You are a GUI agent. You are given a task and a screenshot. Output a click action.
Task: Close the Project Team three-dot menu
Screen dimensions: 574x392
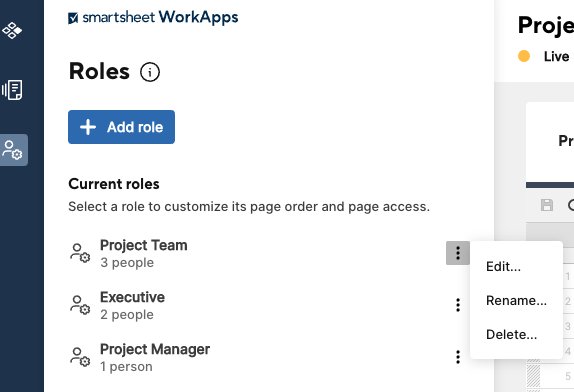[458, 253]
